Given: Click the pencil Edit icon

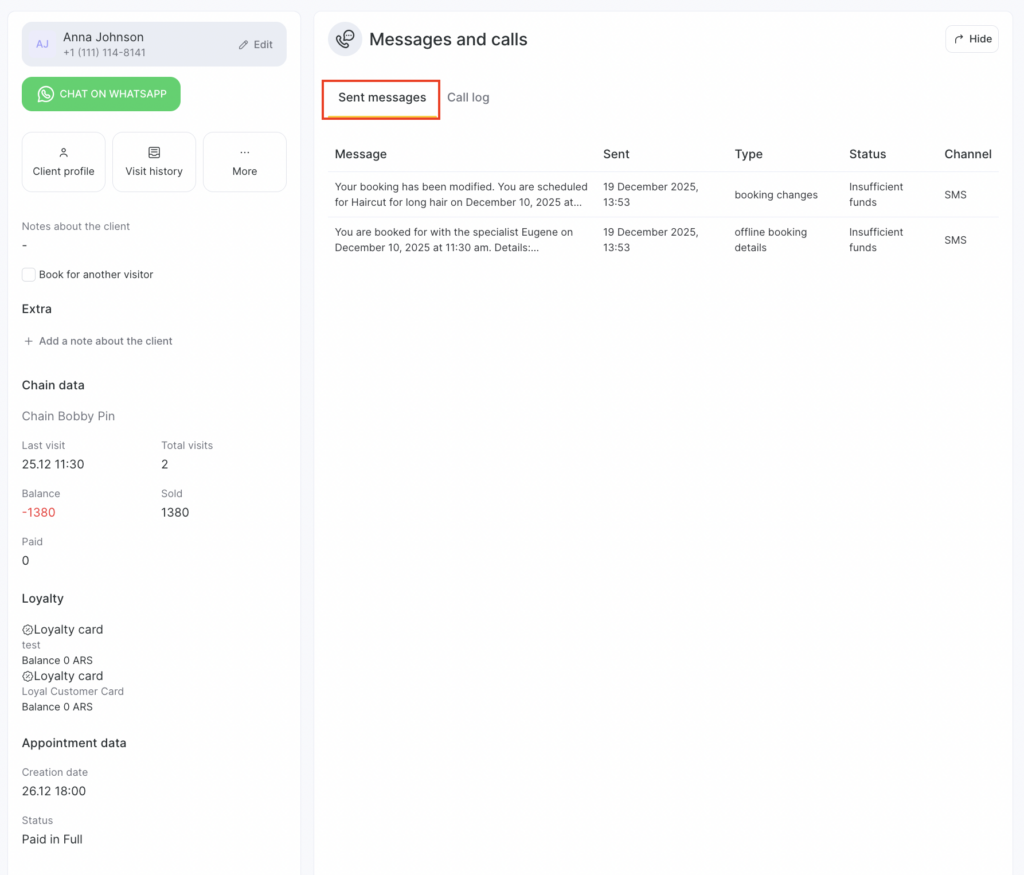Looking at the screenshot, I should (x=243, y=45).
